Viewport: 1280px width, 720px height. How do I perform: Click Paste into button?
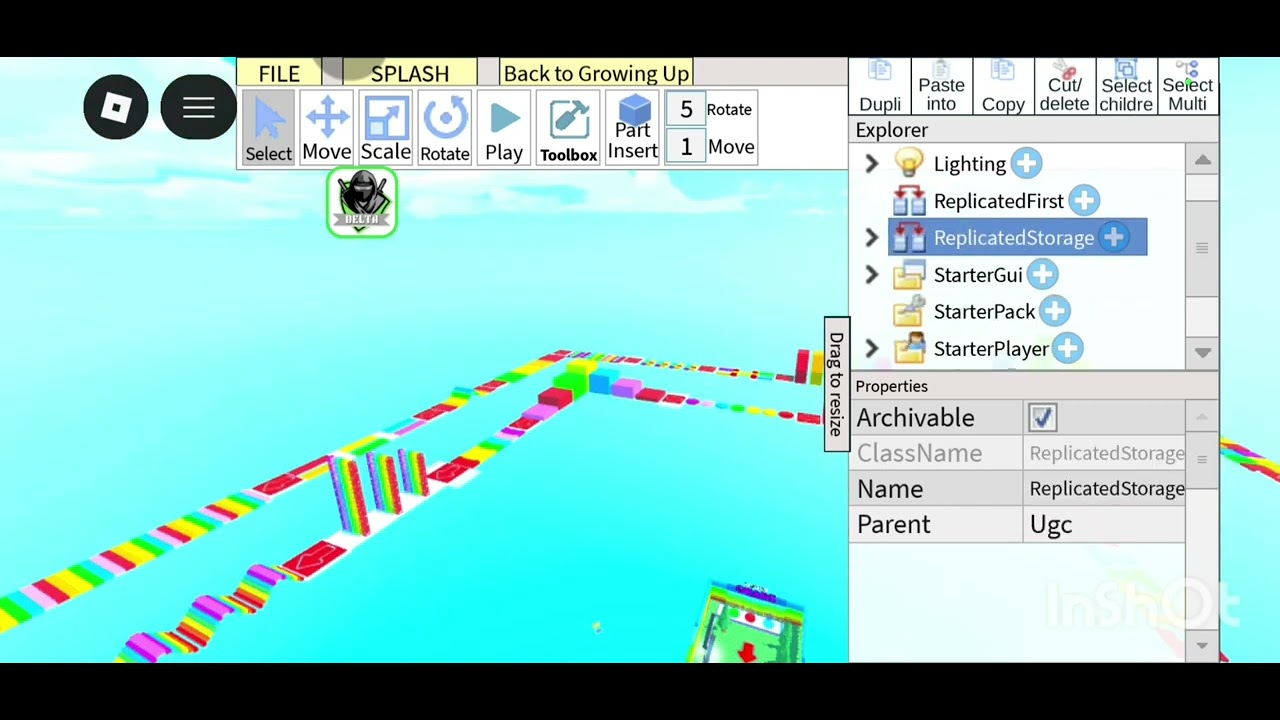[x=941, y=87]
